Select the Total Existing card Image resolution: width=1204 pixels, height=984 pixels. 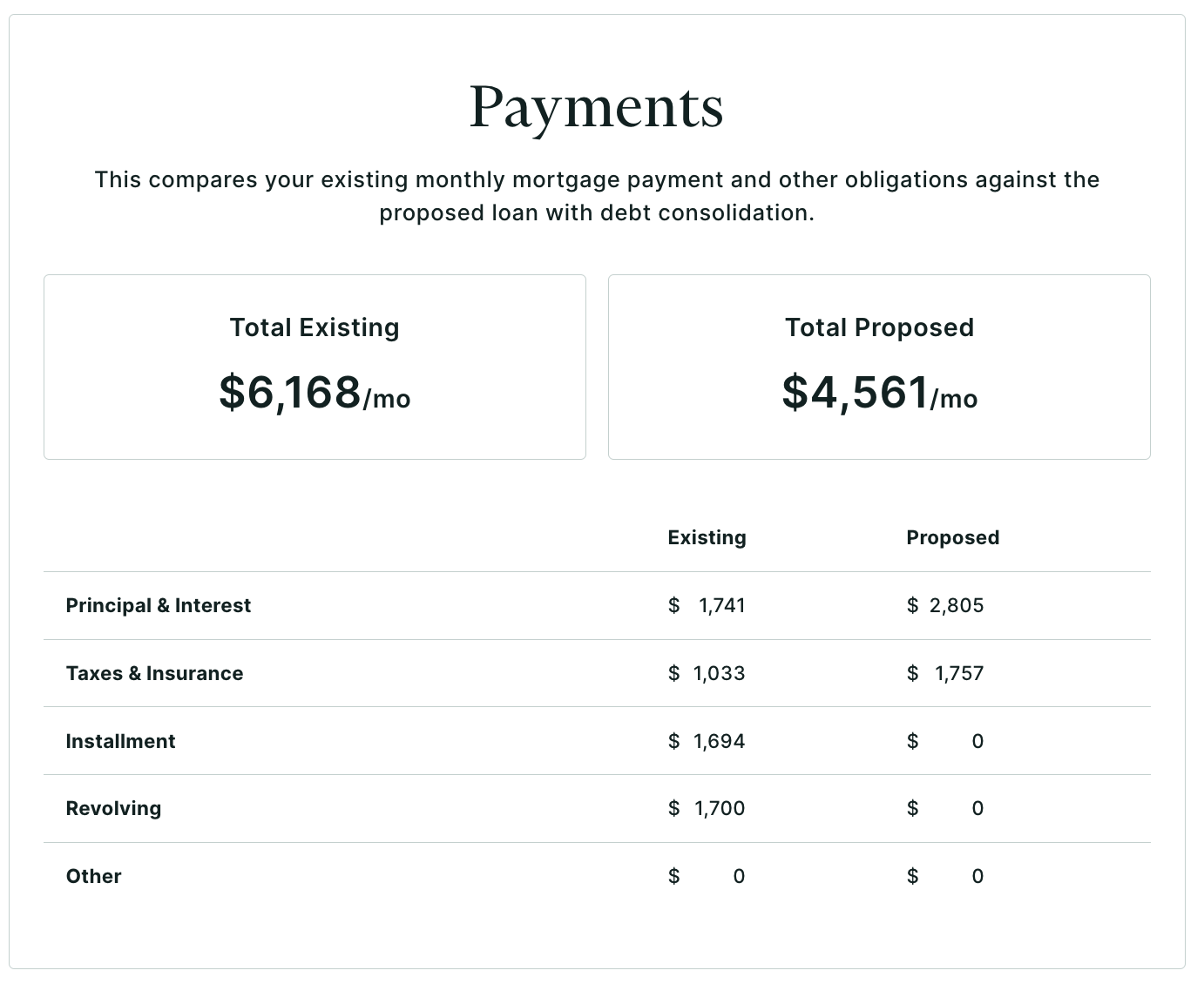point(315,367)
